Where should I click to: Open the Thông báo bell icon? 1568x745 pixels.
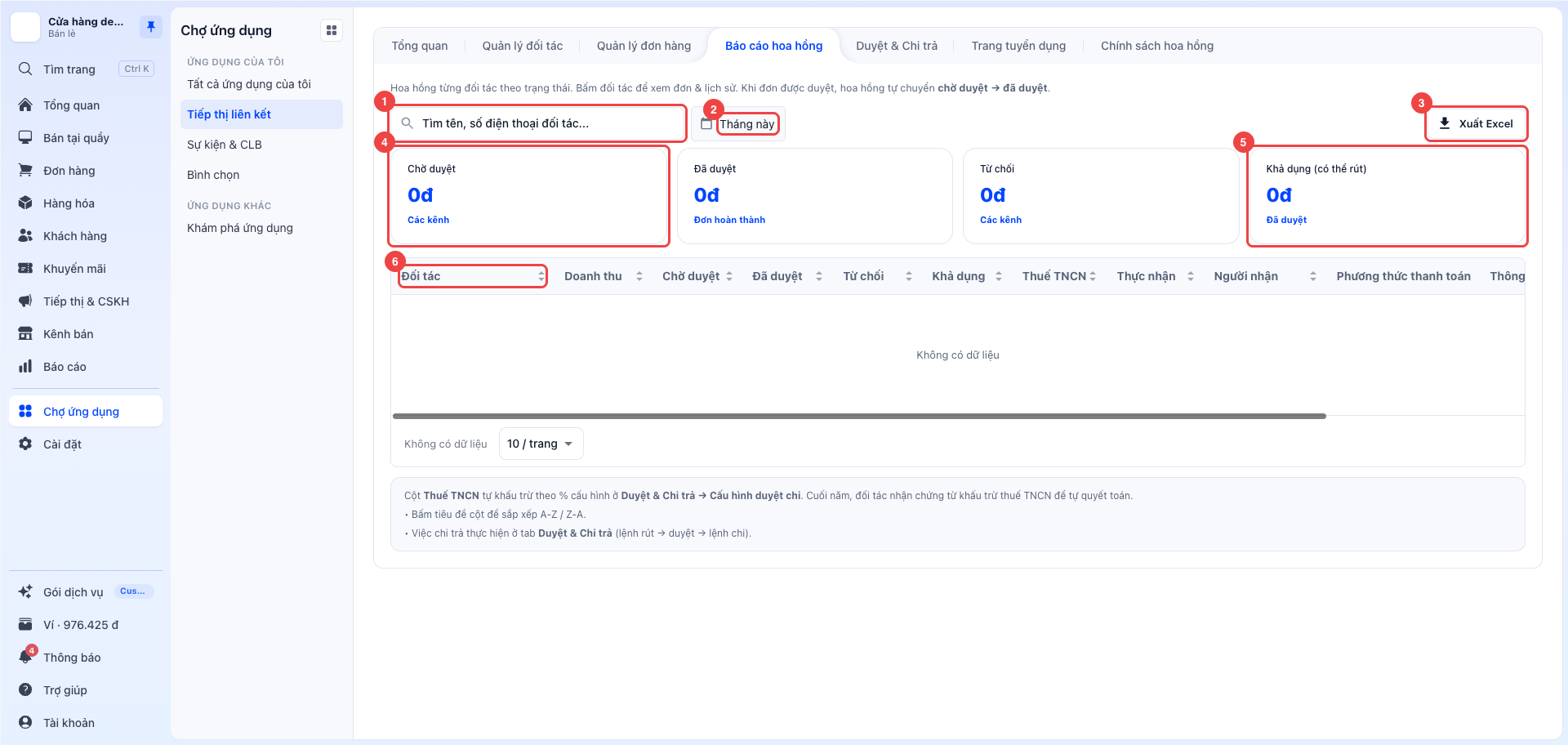pyautogui.click(x=25, y=658)
